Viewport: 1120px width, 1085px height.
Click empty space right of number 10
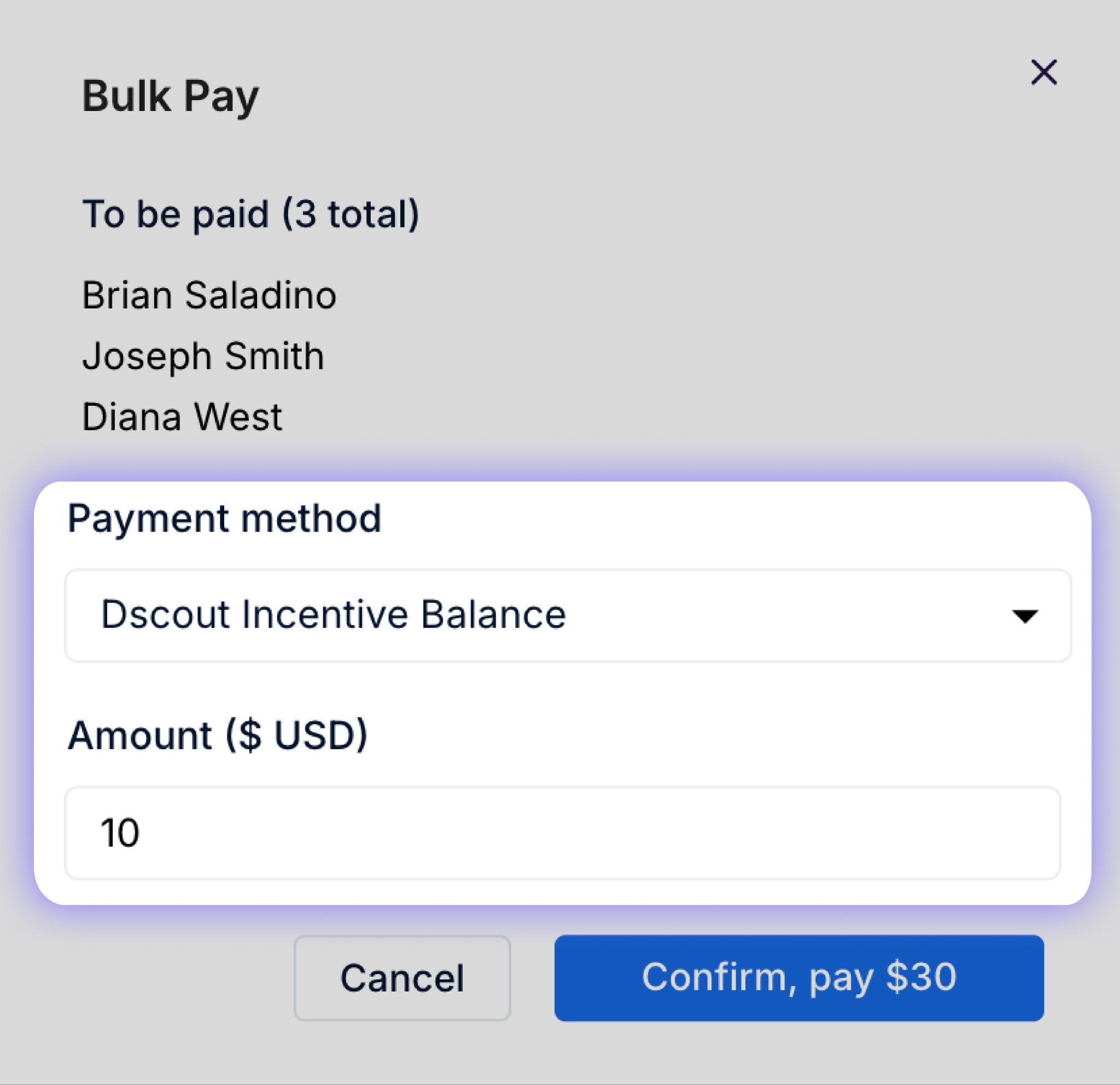[571, 833]
